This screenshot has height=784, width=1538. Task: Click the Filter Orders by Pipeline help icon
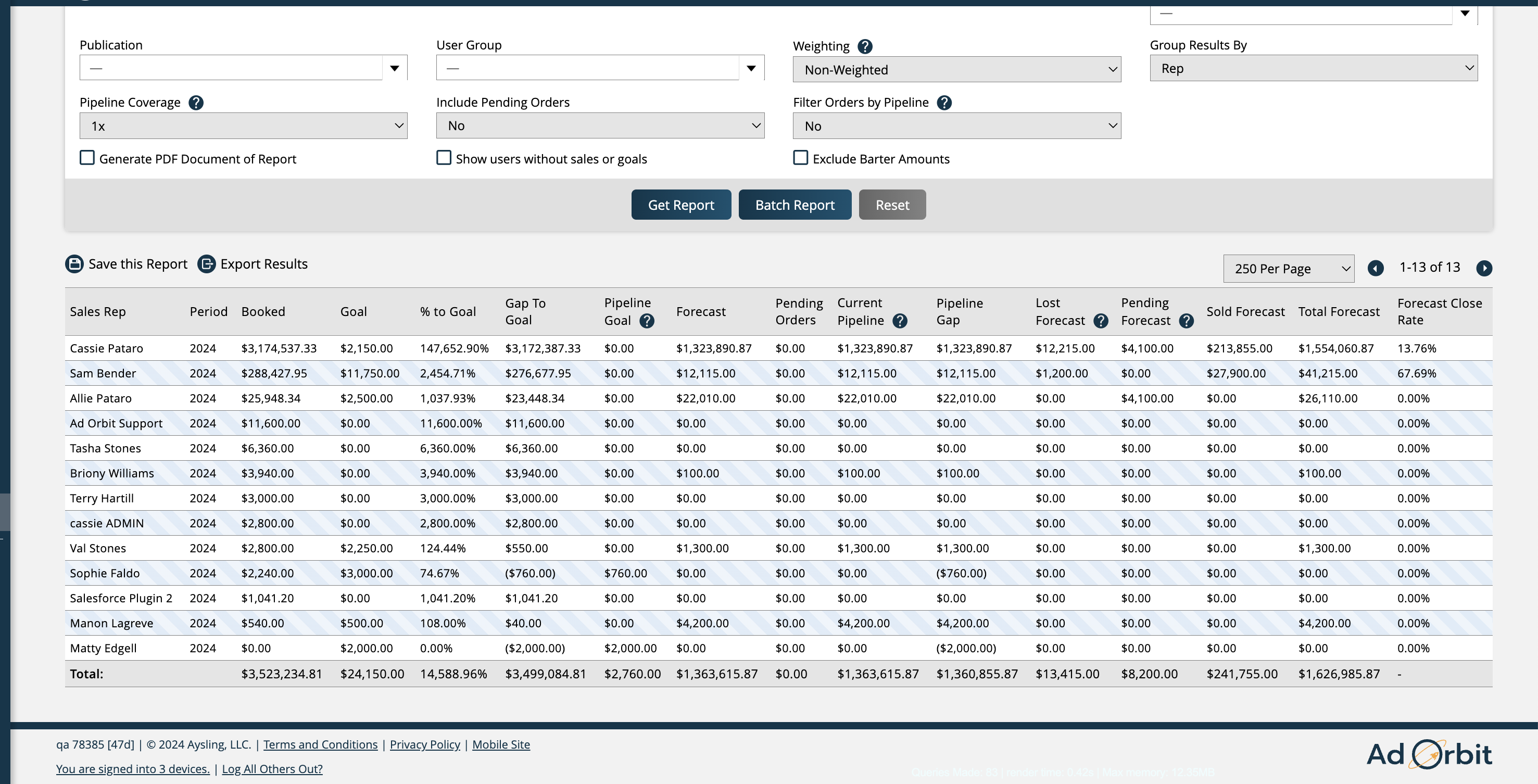[x=944, y=103]
